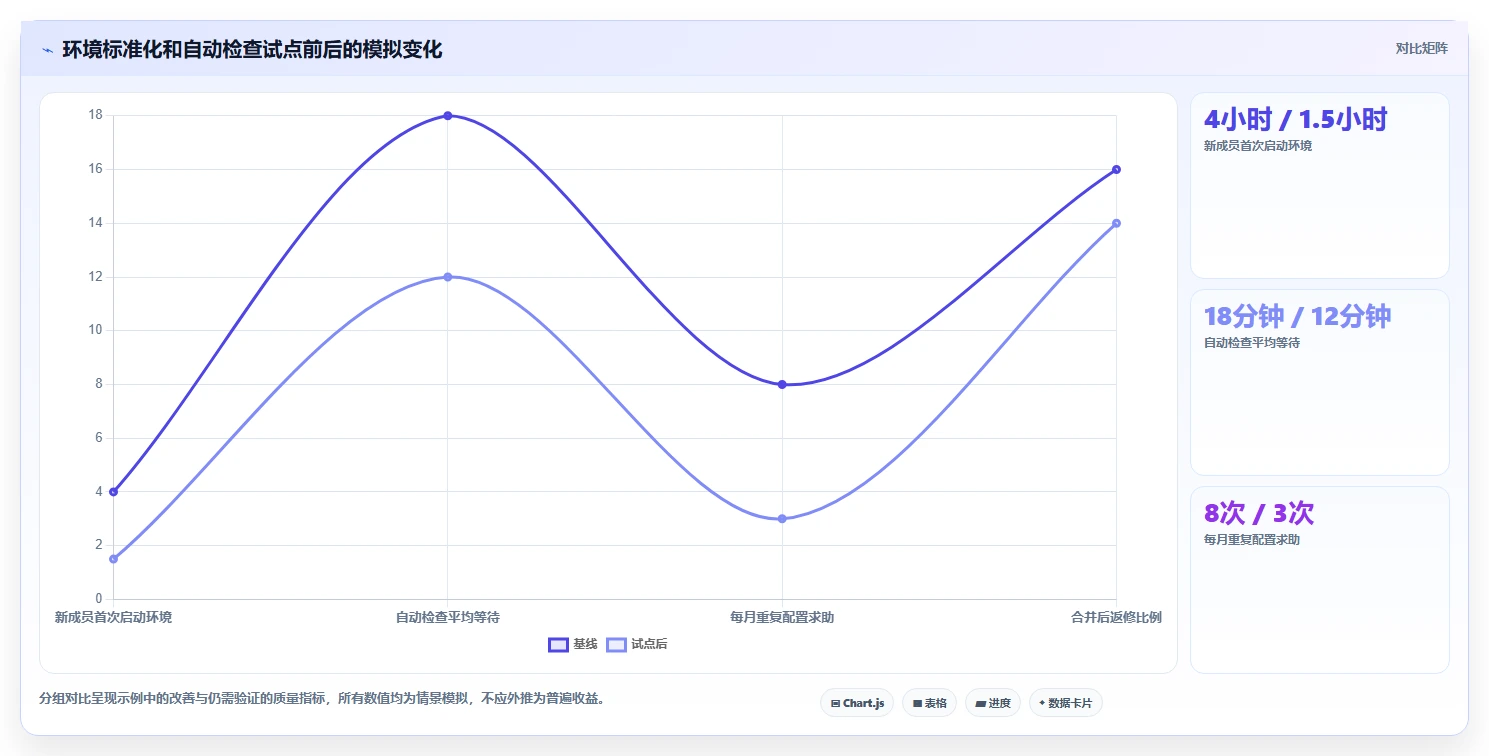The width and height of the screenshot is (1489, 756).
Task: Click the y-axis tick label 10
Action: pyautogui.click(x=96, y=330)
